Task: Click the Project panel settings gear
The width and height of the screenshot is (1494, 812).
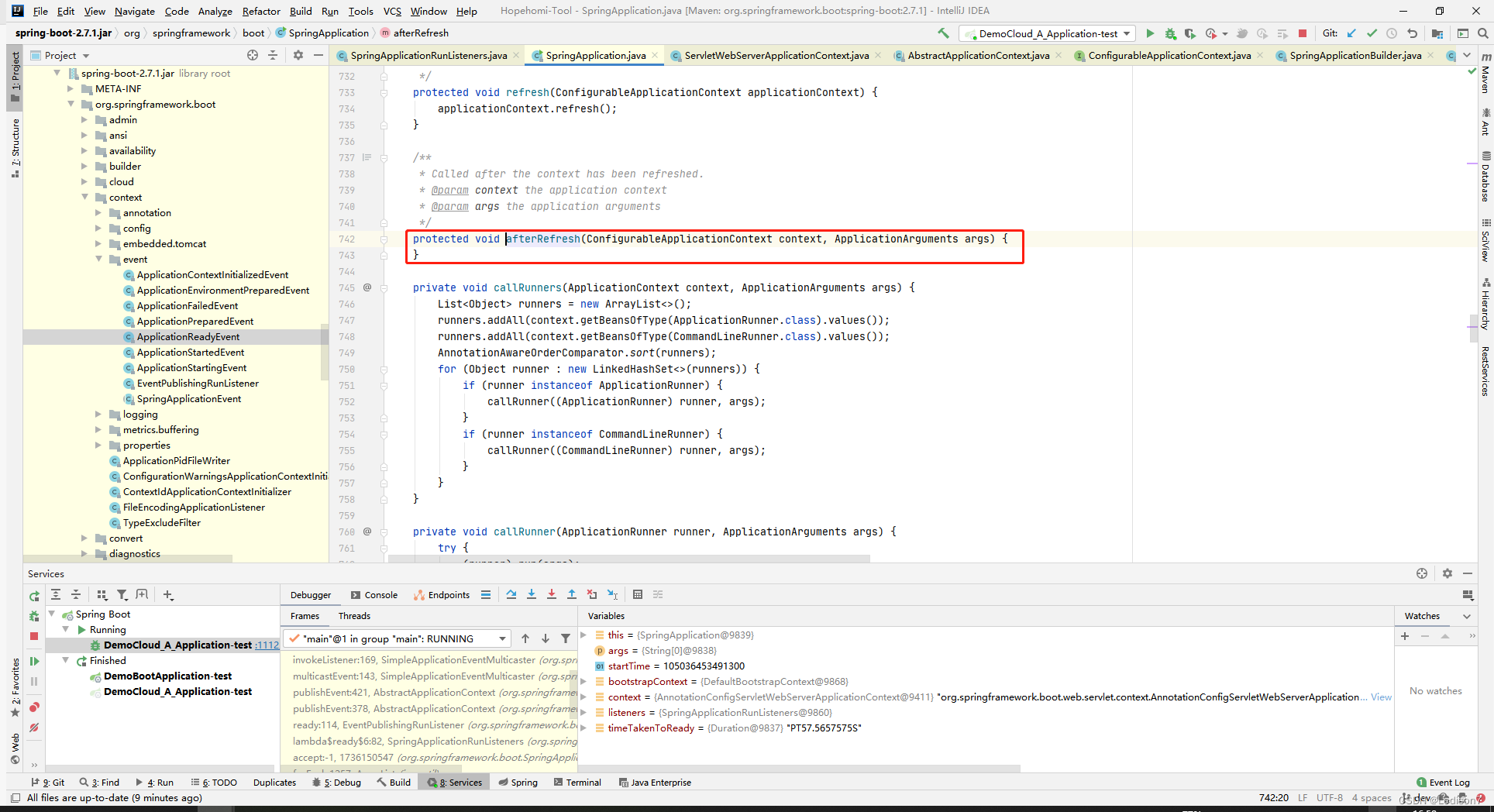Action: tap(298, 55)
